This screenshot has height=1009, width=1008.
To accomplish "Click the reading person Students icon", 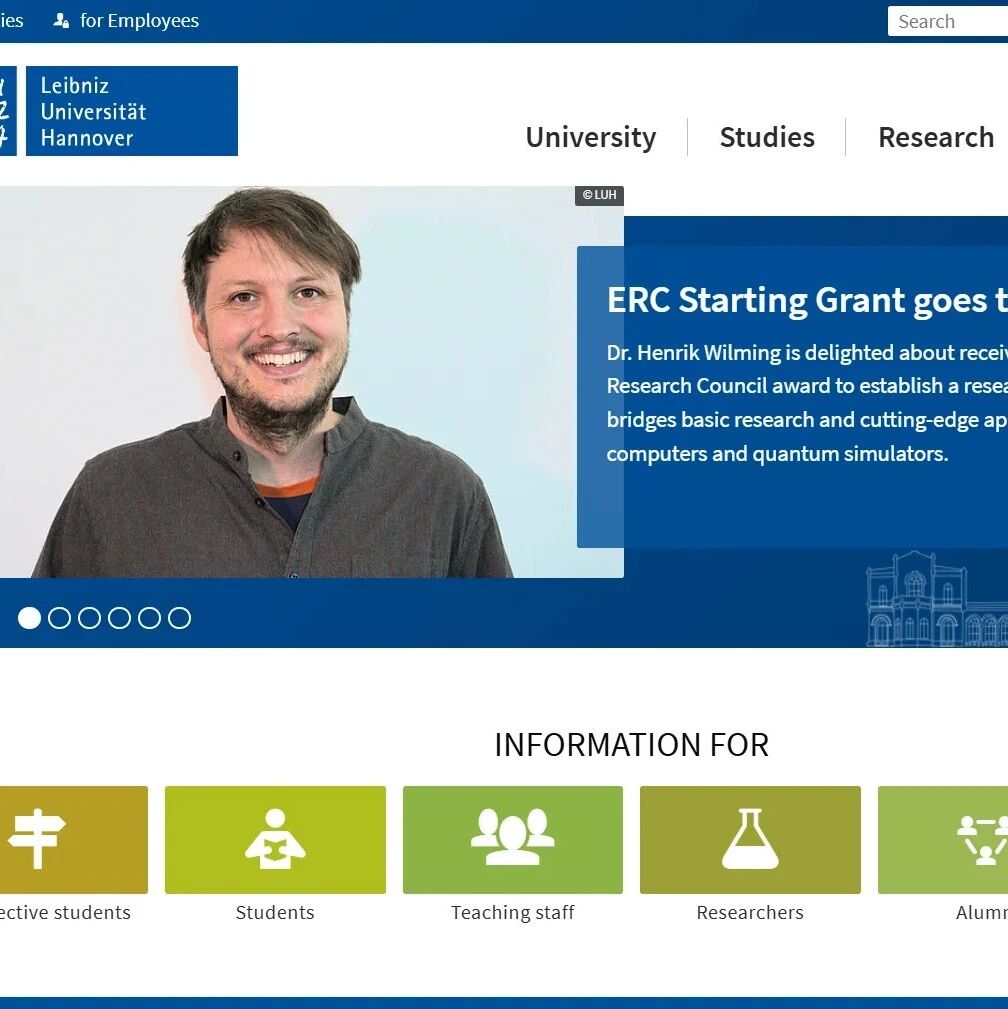I will point(275,838).
